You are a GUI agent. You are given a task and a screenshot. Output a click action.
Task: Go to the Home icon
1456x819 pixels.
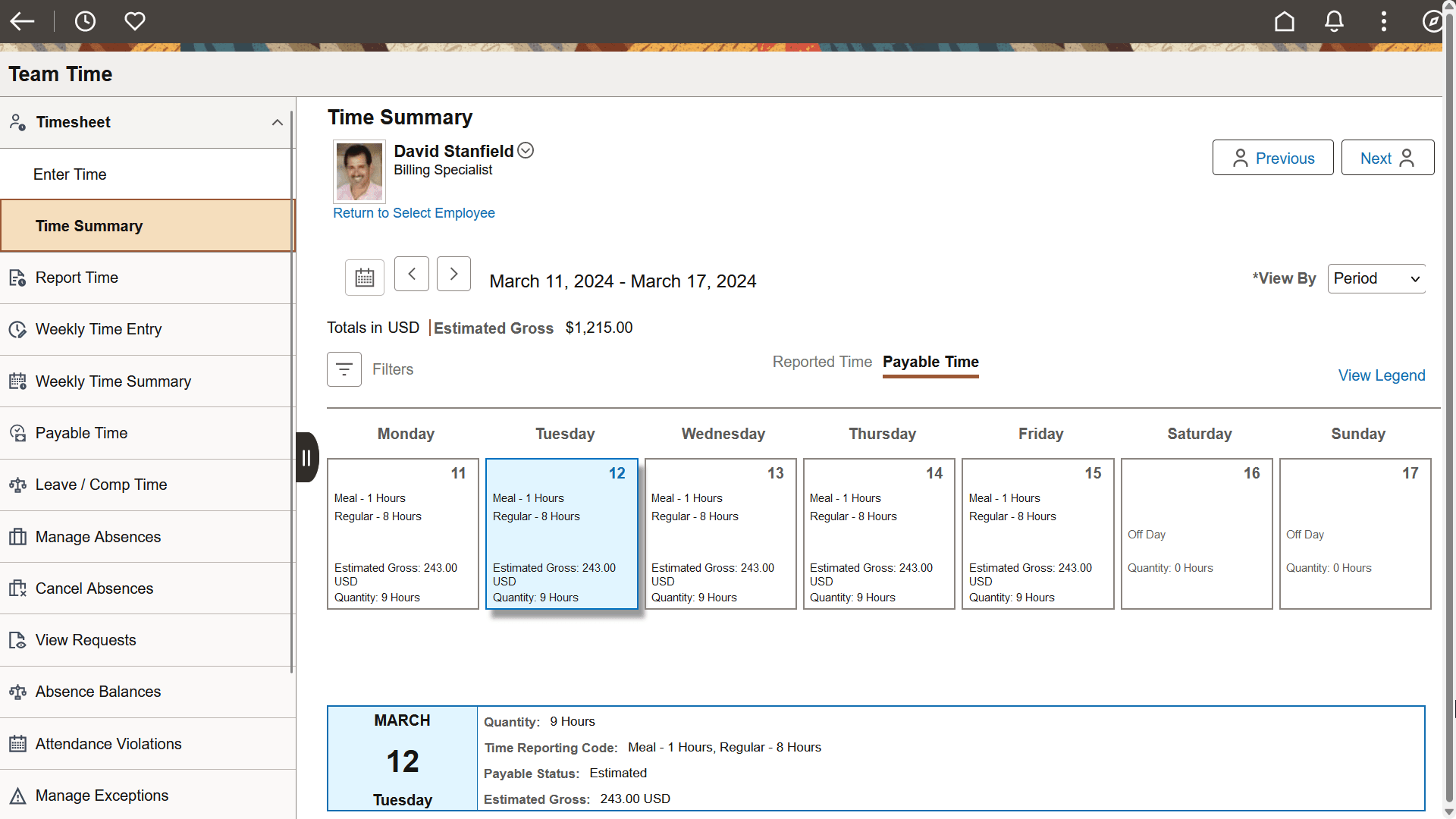coord(1284,20)
